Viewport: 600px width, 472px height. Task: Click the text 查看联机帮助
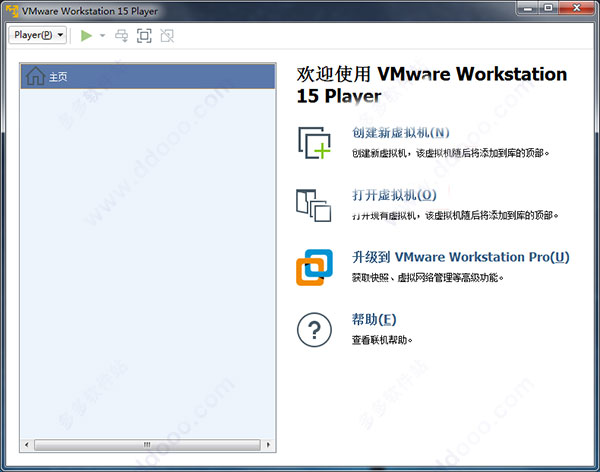pyautogui.click(x=382, y=340)
